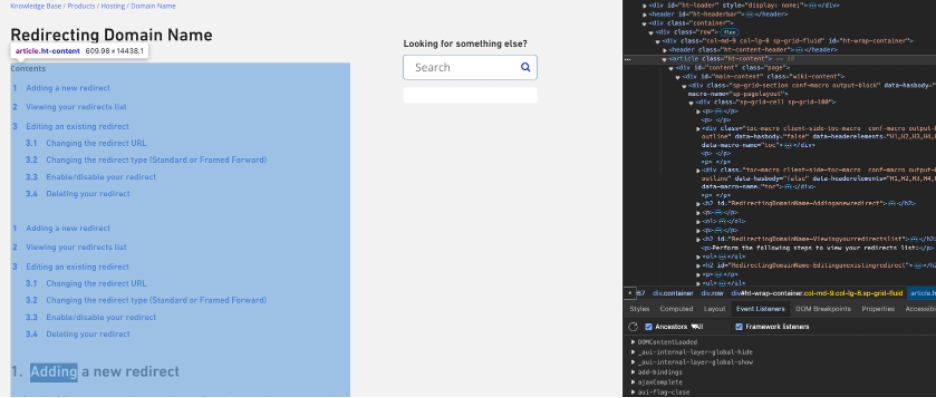Click Editing an existing redirect in second contents list
Viewport: 936px width, 398px height.
click(78, 267)
